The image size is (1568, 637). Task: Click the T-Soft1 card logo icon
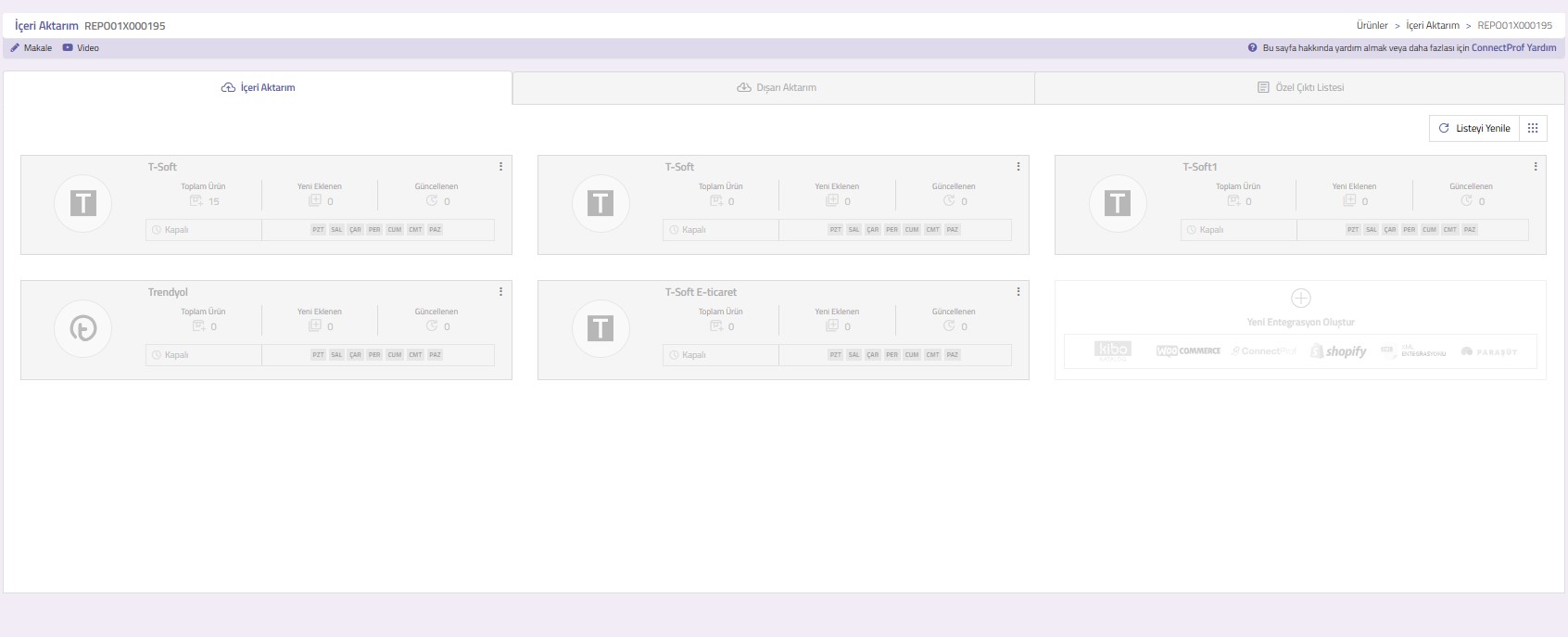pos(1118,203)
